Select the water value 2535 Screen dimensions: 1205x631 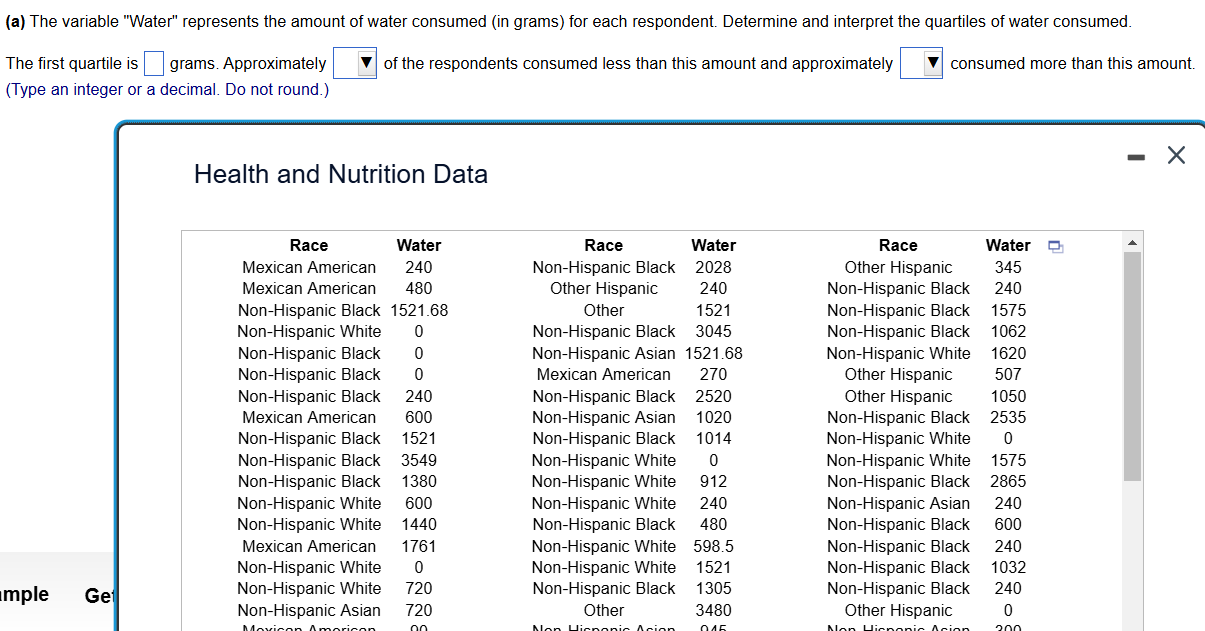[x=1008, y=417]
